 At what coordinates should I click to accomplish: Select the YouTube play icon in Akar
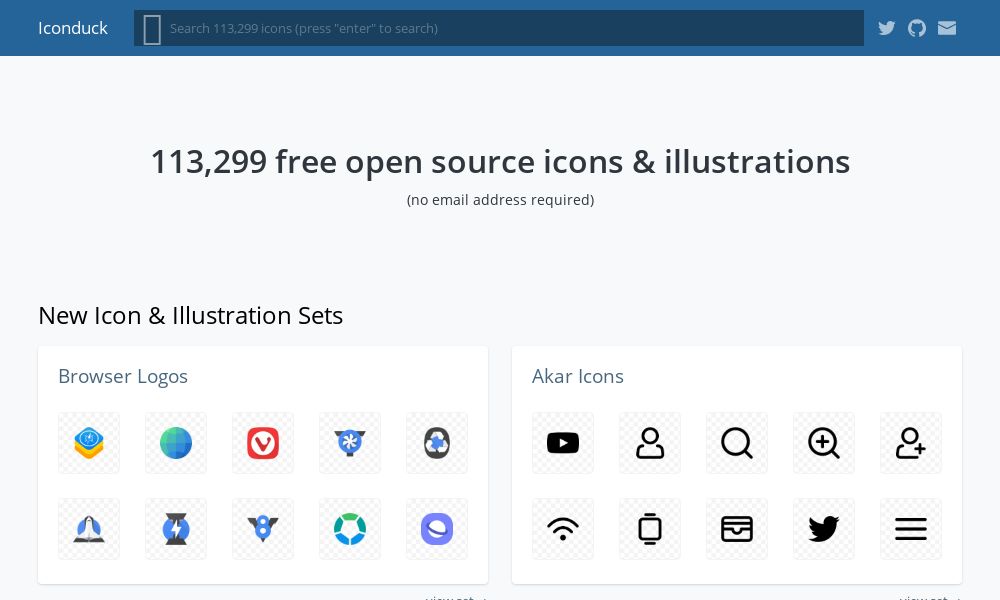pyautogui.click(x=562, y=443)
